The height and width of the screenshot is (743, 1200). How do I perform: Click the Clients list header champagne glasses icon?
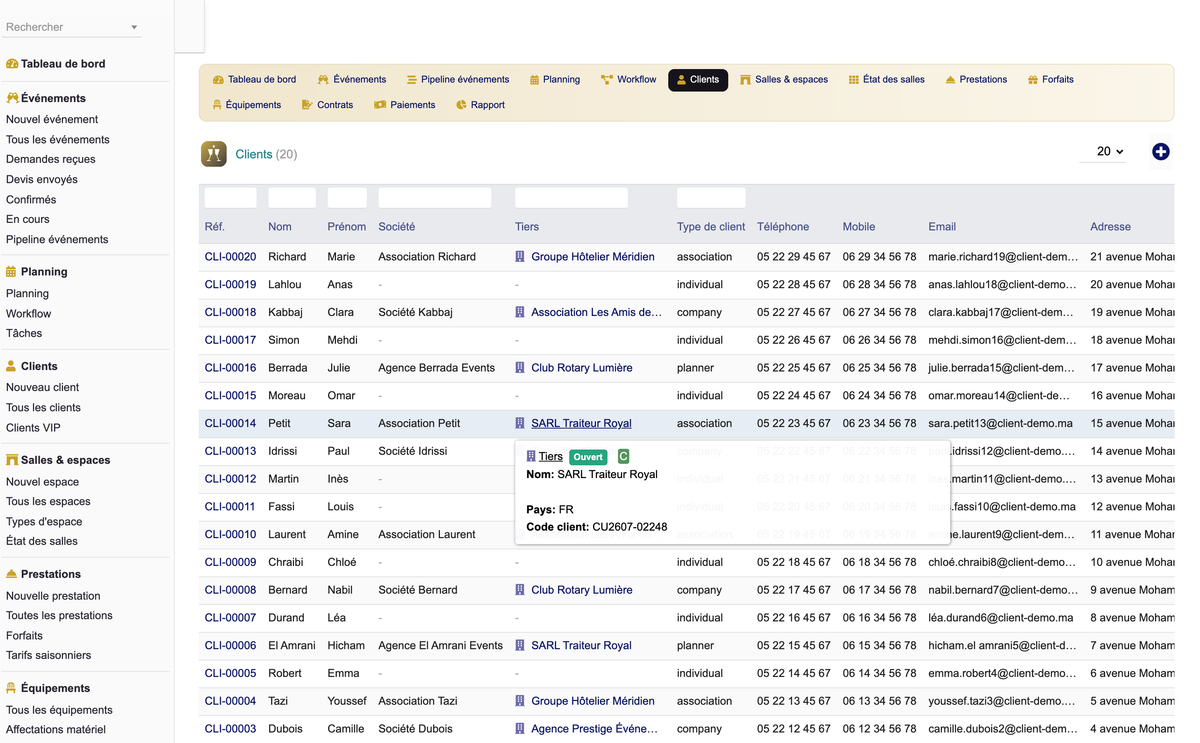click(x=214, y=154)
